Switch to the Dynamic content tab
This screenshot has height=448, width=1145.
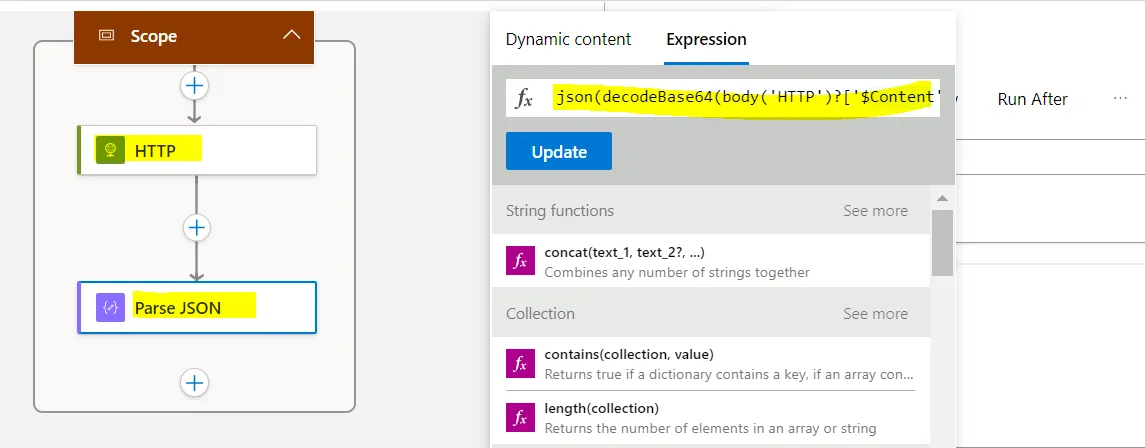[x=568, y=40]
